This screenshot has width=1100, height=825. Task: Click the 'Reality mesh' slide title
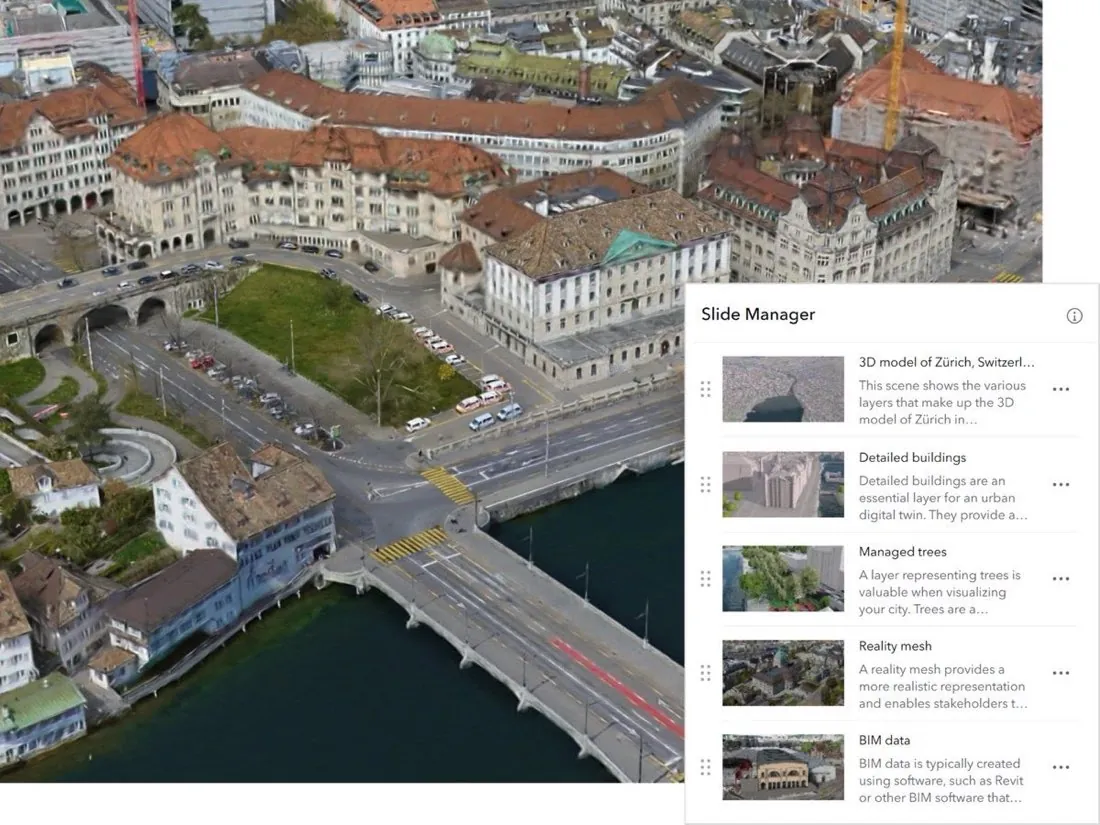[895, 646]
